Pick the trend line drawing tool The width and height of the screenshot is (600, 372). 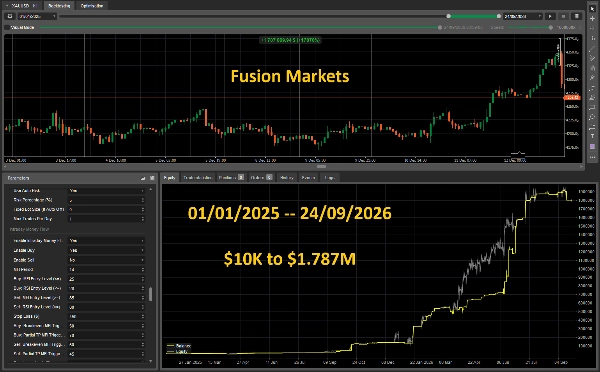click(x=592, y=49)
